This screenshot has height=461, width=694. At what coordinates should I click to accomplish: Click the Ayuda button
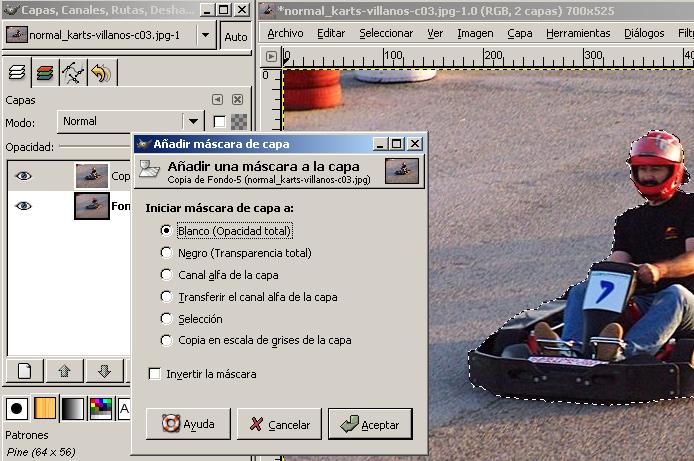189,424
